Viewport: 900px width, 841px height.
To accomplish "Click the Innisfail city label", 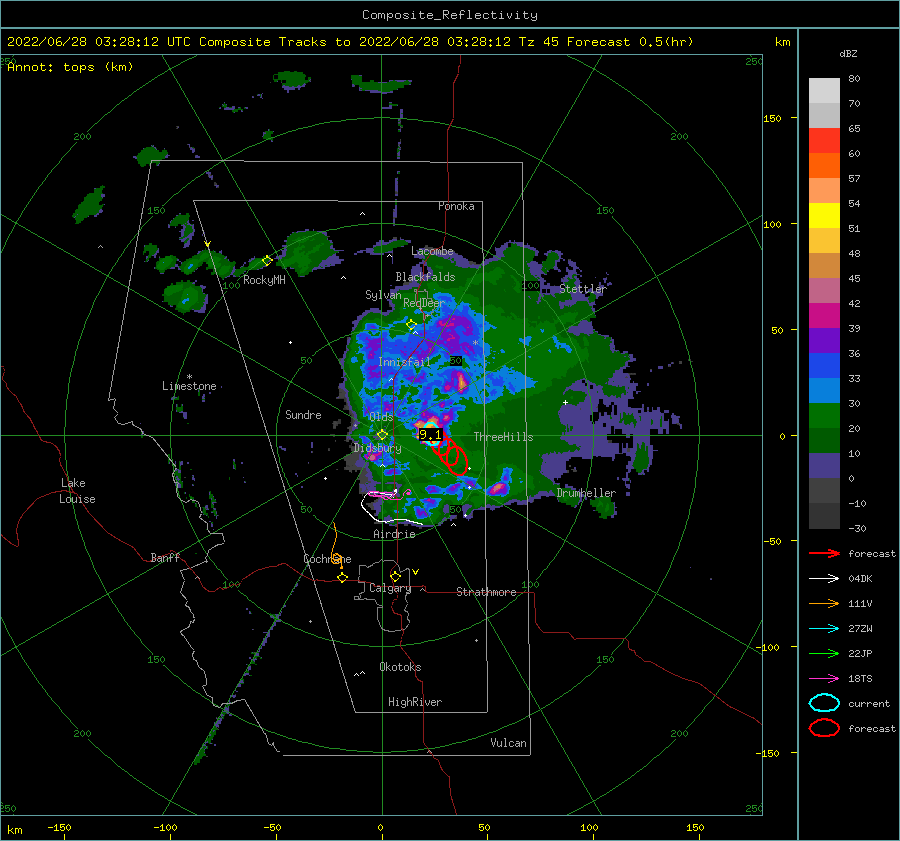I will coord(404,362).
